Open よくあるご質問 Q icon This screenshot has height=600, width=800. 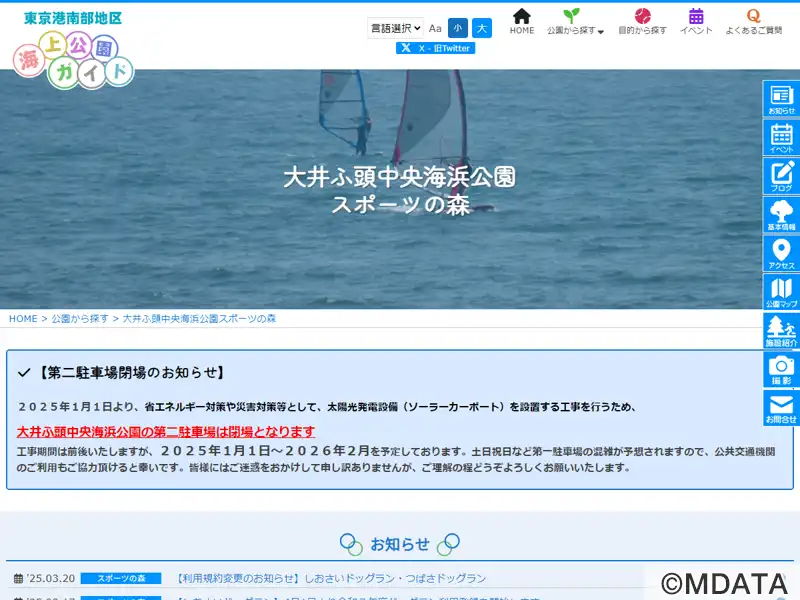point(754,21)
